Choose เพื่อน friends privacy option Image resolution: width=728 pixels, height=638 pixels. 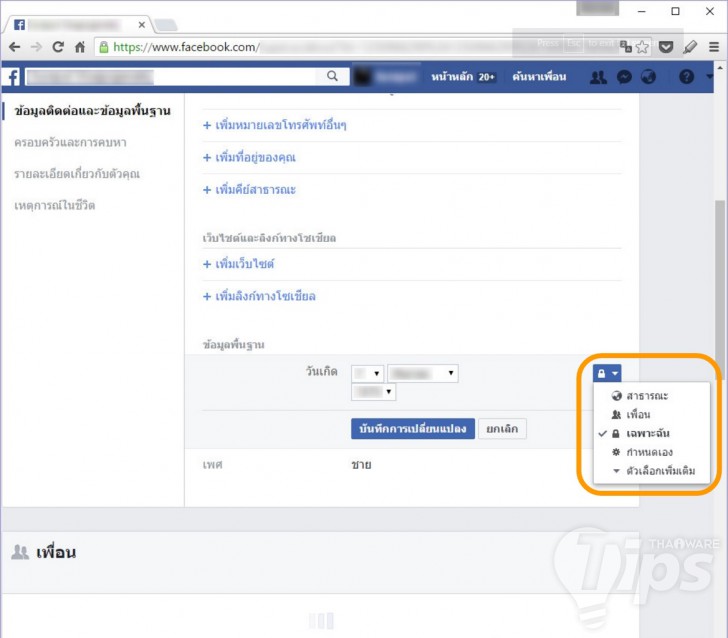(x=638, y=415)
